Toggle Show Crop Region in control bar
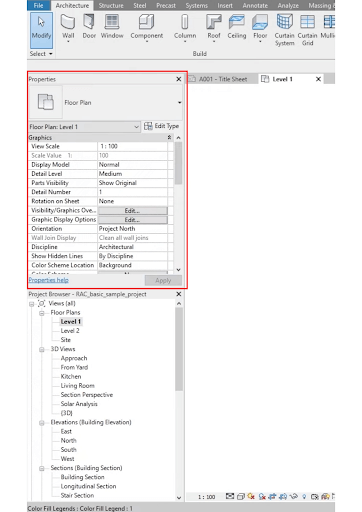 tap(283, 497)
